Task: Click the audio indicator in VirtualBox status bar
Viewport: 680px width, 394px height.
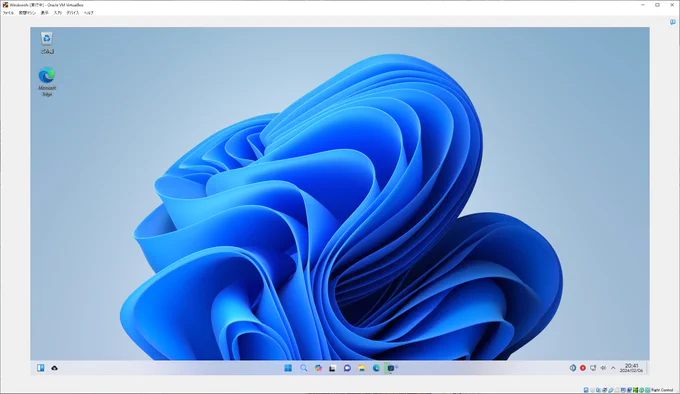Action: (x=598, y=390)
